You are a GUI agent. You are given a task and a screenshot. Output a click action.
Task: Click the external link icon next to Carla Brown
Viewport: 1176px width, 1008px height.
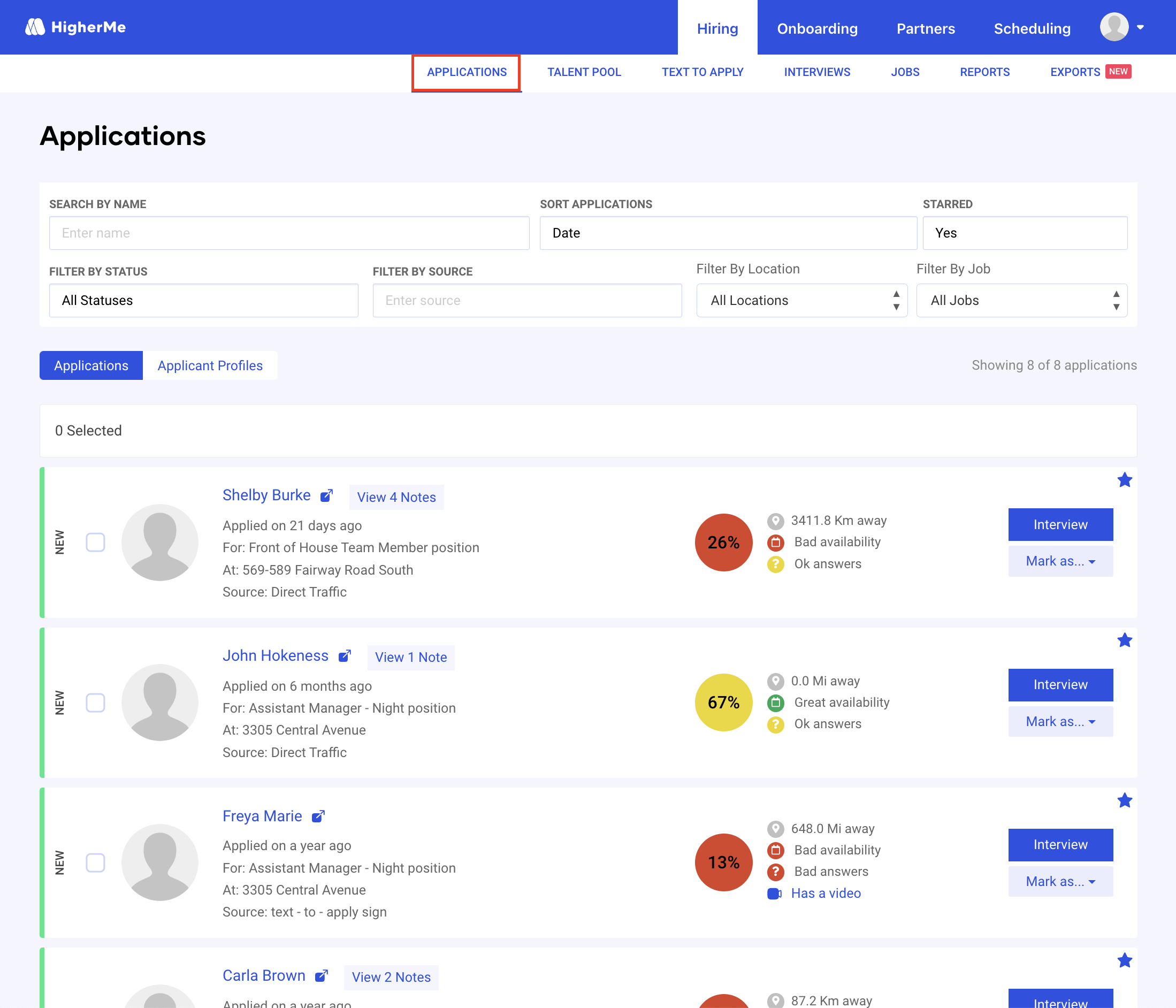click(x=321, y=976)
